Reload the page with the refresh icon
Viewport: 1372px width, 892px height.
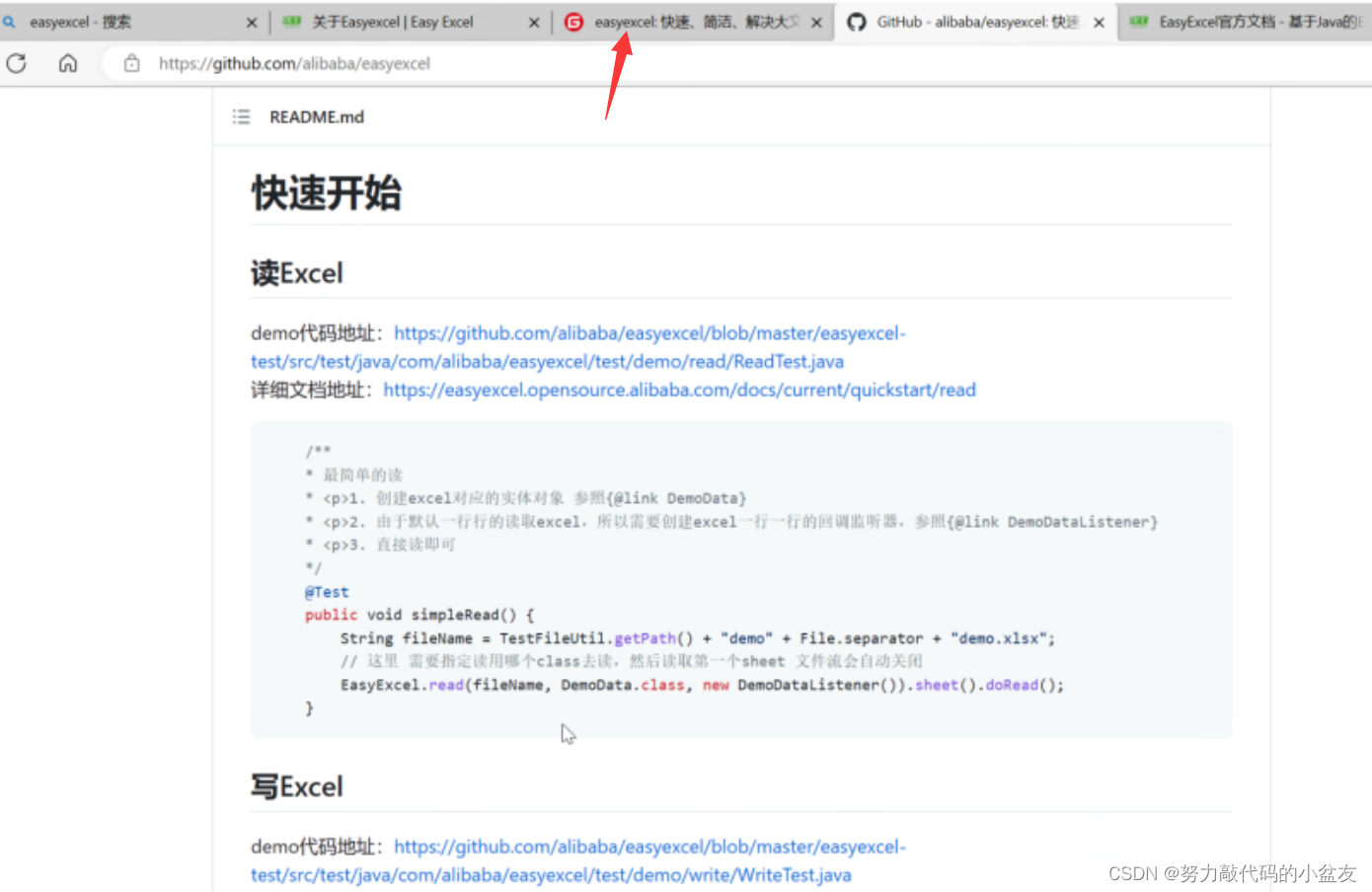(17, 63)
